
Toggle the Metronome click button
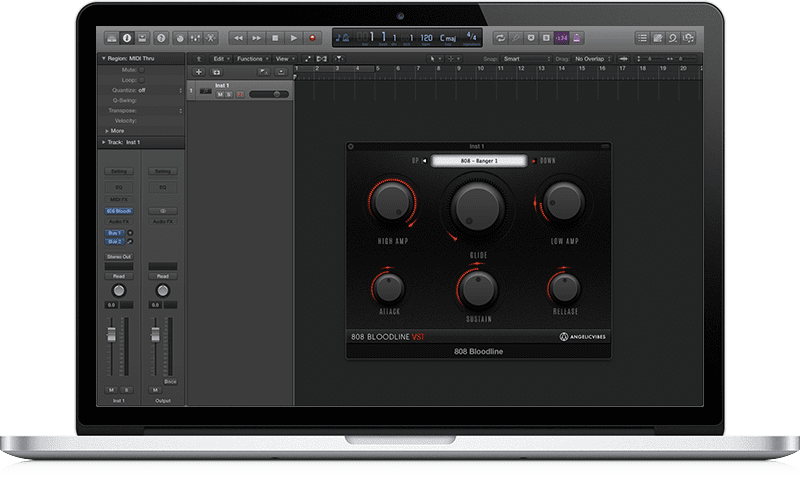point(577,38)
